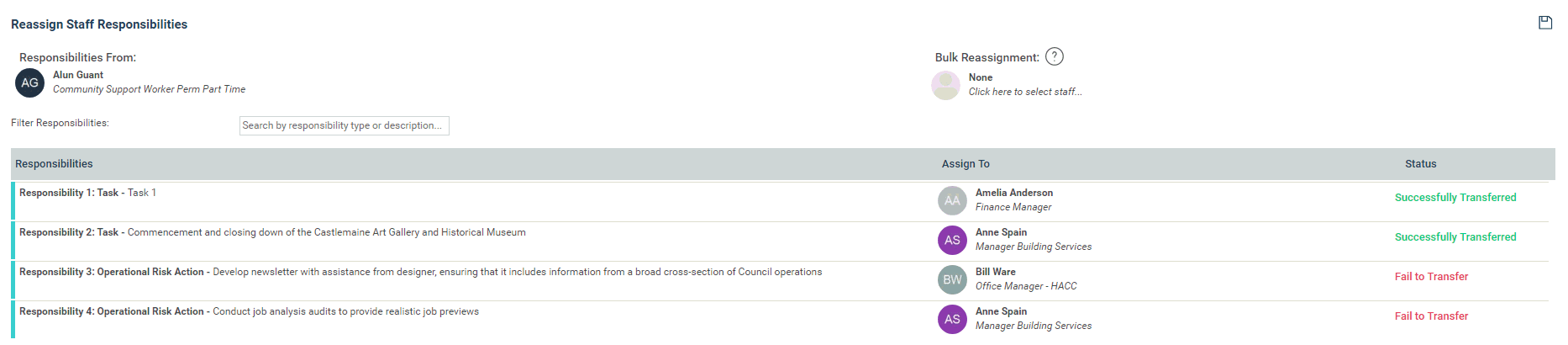Screen dimensions: 1568x345
Task: Click the Fail to Transfer status for Responsibility 4
Action: point(1432,316)
